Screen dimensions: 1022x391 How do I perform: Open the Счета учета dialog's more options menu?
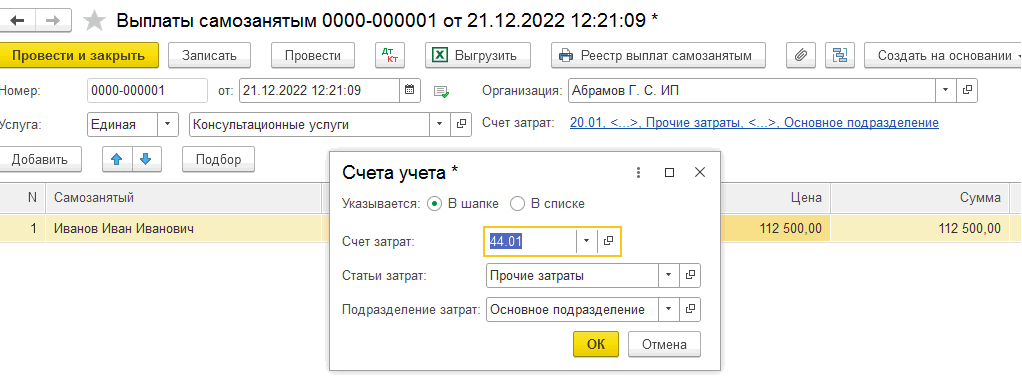tap(638, 173)
